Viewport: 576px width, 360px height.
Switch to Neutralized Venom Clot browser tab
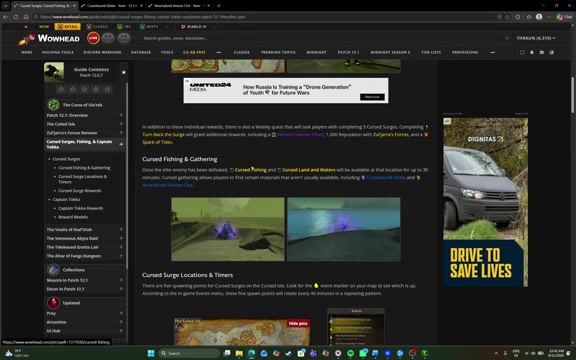click(x=179, y=6)
